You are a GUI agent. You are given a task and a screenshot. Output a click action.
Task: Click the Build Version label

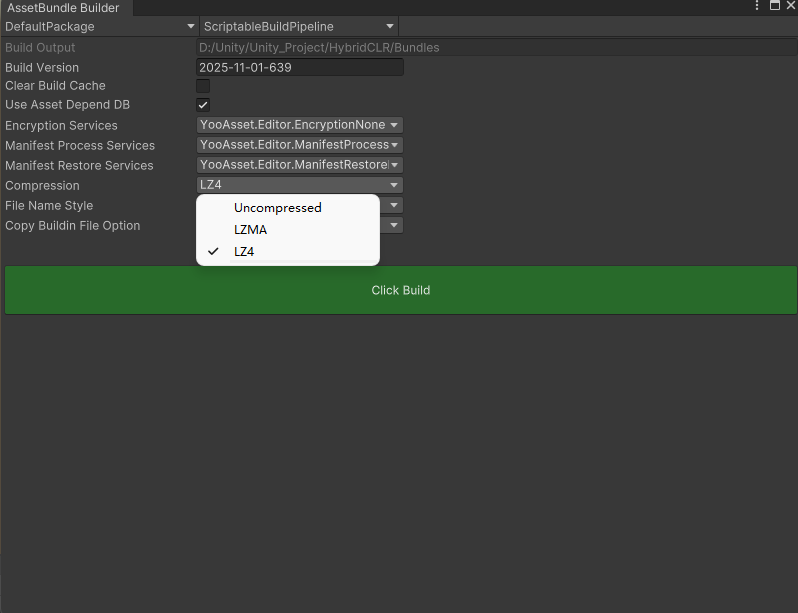(x=42, y=68)
